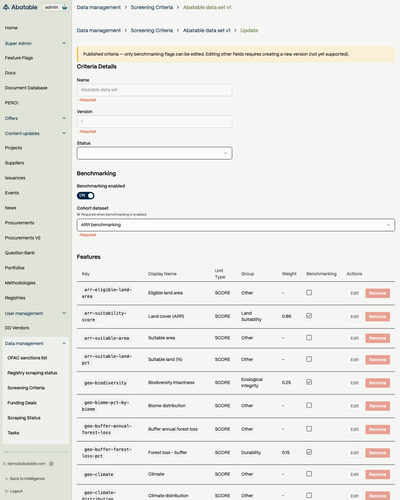Open Registry scraping status page
This screenshot has height=500, width=400.
pos(32,373)
